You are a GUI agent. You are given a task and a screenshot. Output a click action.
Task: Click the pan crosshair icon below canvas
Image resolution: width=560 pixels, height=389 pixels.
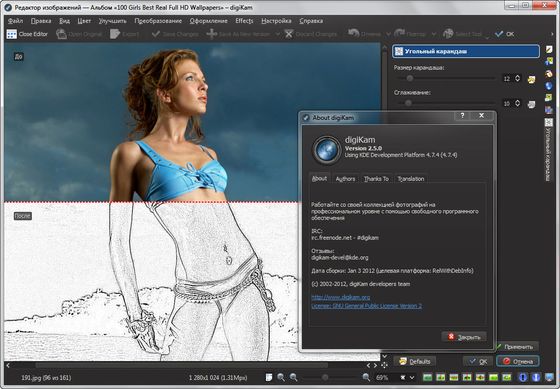[384, 365]
